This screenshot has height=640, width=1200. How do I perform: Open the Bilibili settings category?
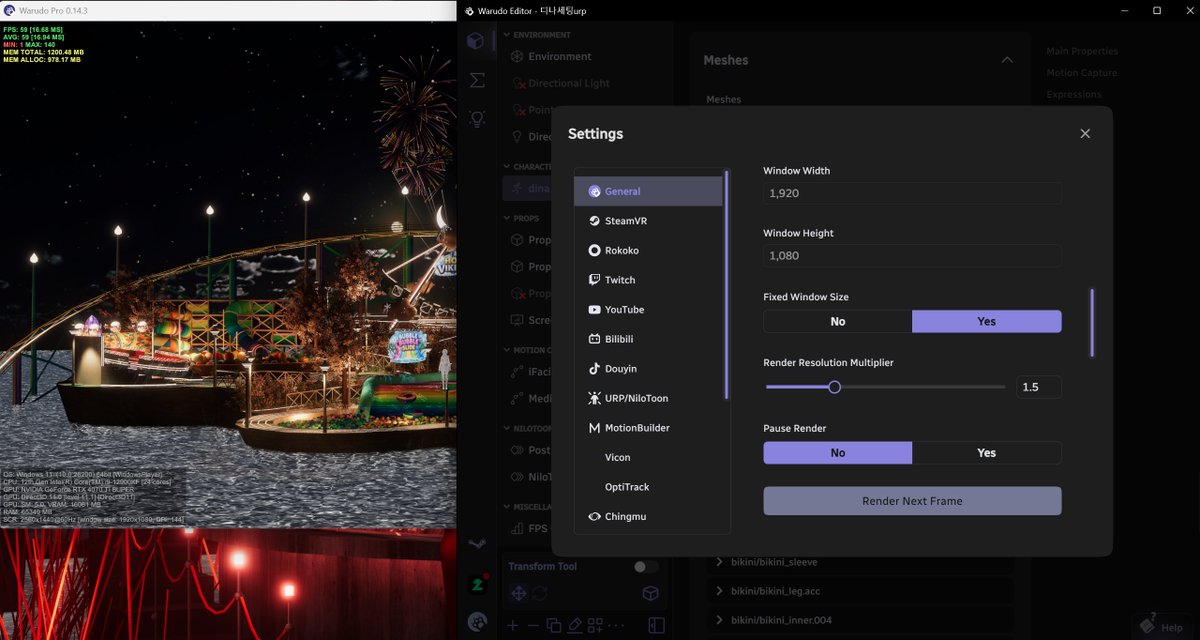[648, 339]
